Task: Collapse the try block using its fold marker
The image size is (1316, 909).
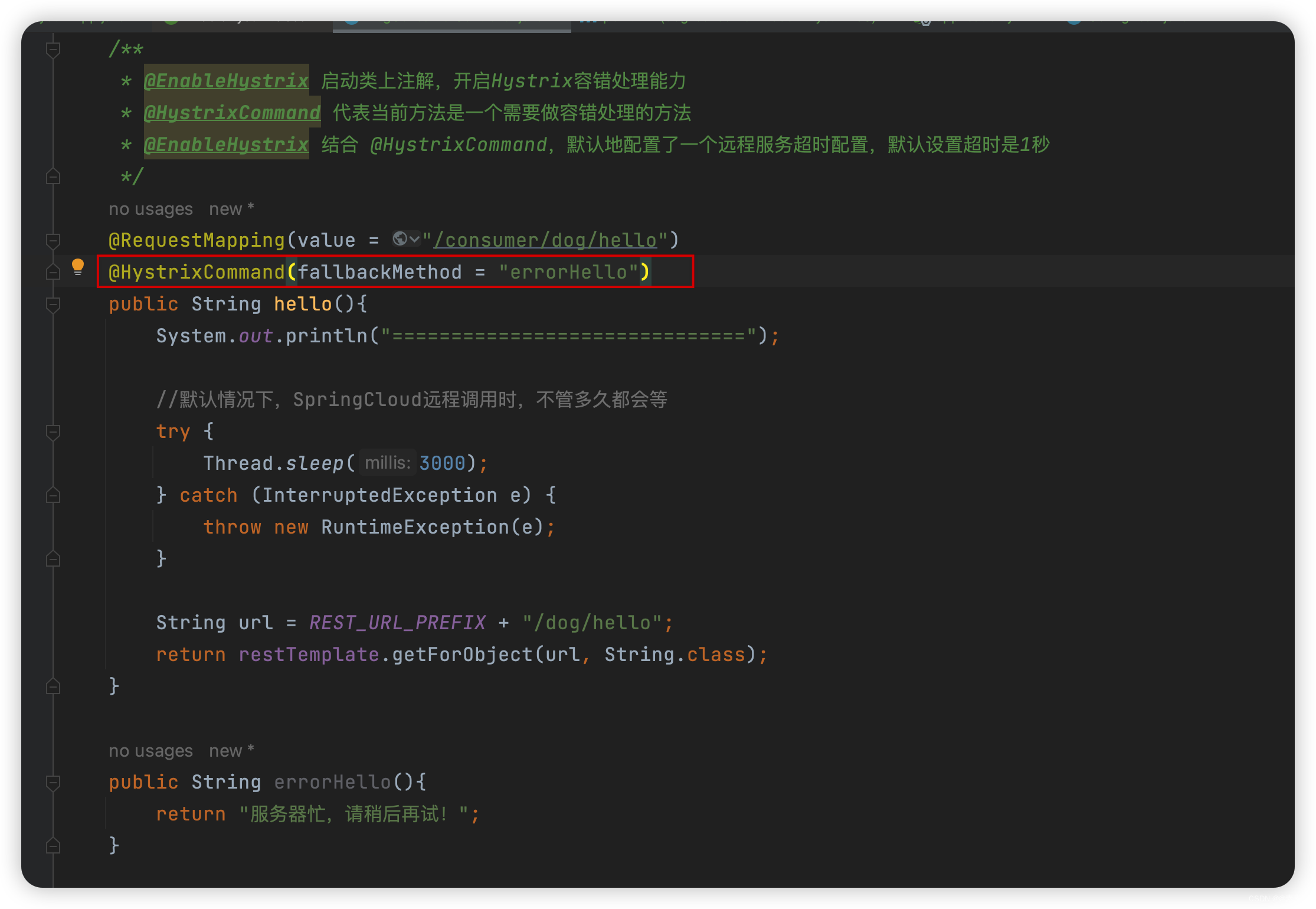Action: (53, 432)
